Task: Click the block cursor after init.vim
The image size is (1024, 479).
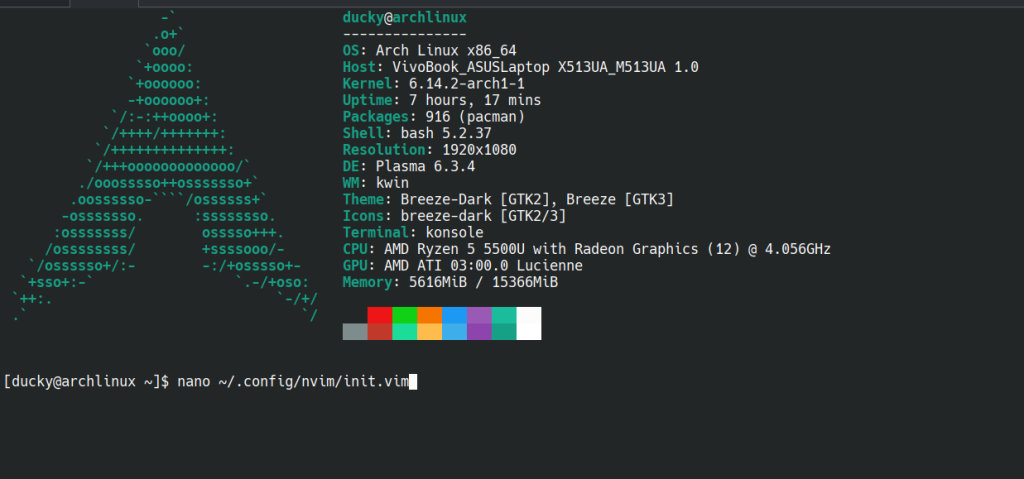Action: pos(413,382)
